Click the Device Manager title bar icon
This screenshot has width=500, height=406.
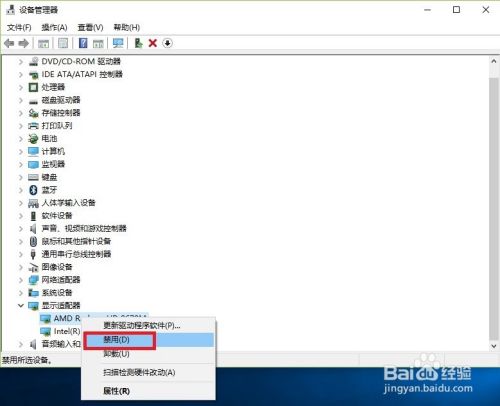[10, 10]
